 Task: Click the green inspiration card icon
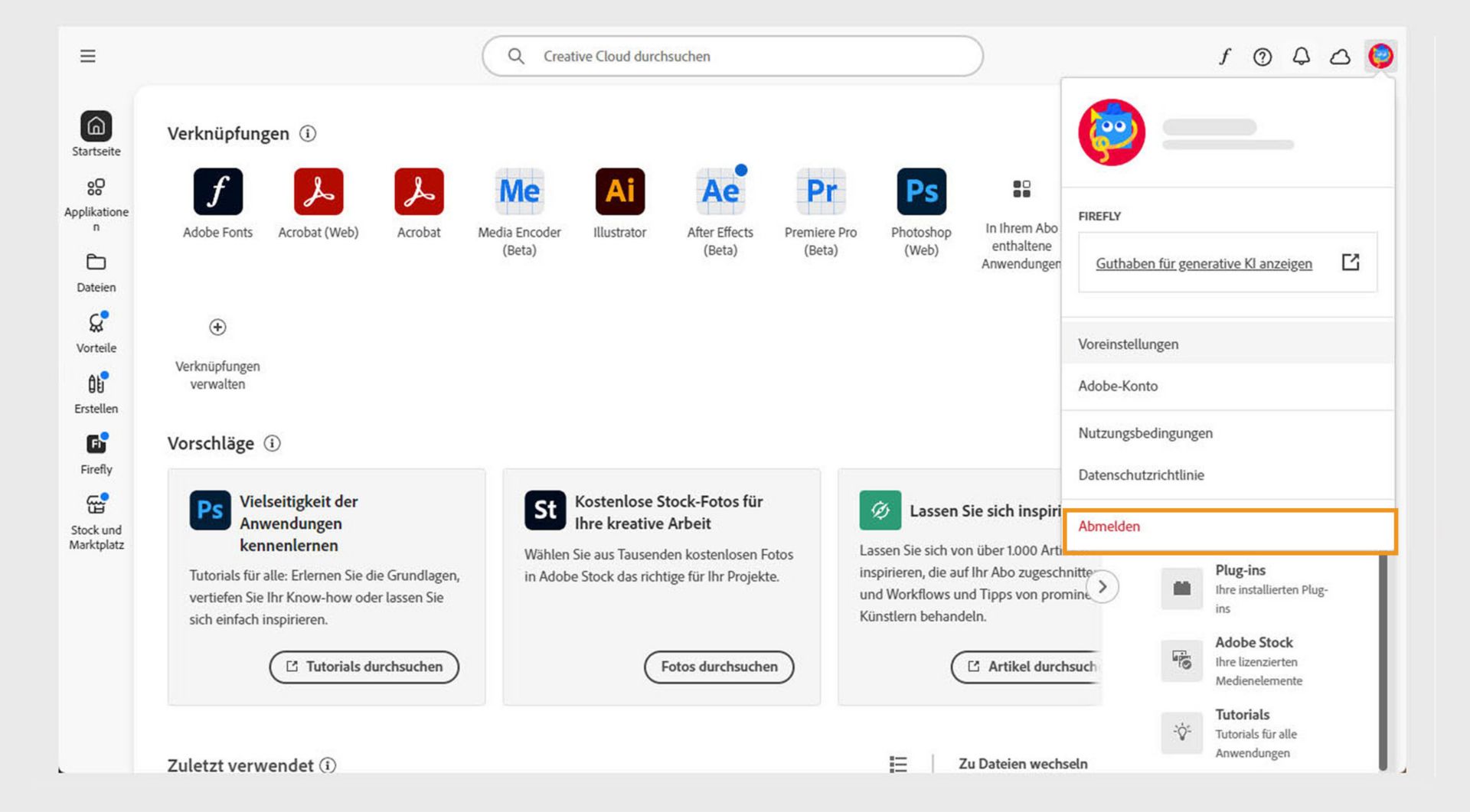click(x=880, y=510)
